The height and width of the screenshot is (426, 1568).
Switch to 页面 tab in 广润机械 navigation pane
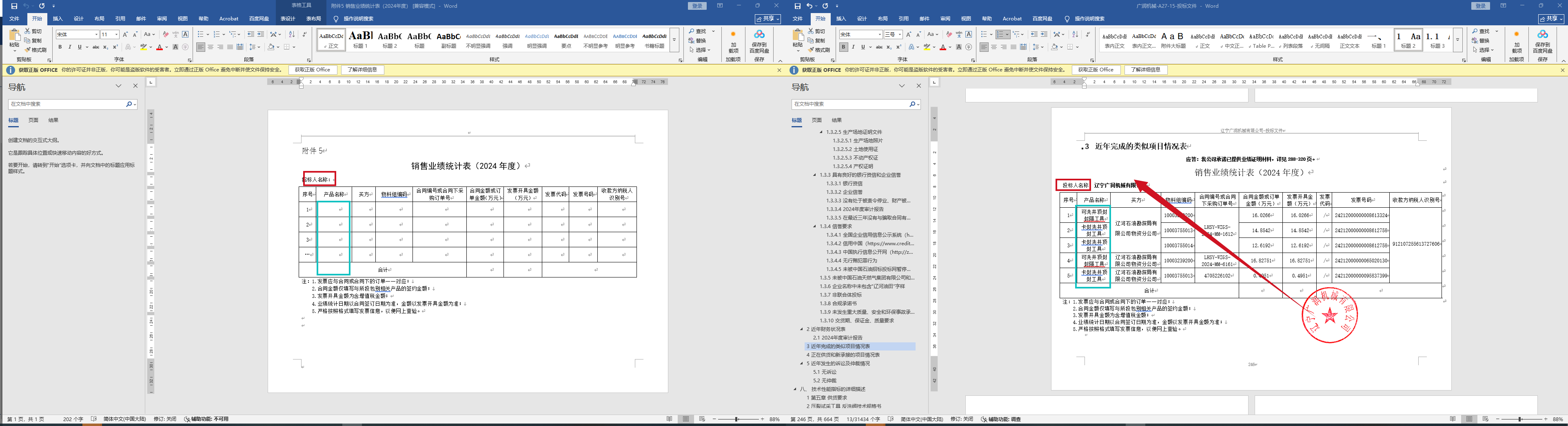coord(816,120)
